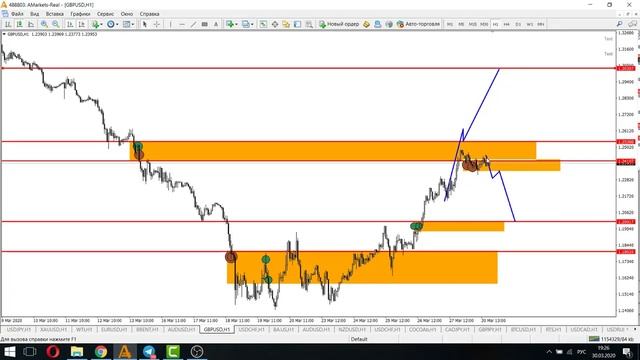640x360 pixels.
Task: Switch chart to bar chart mode
Action: coord(8,24)
